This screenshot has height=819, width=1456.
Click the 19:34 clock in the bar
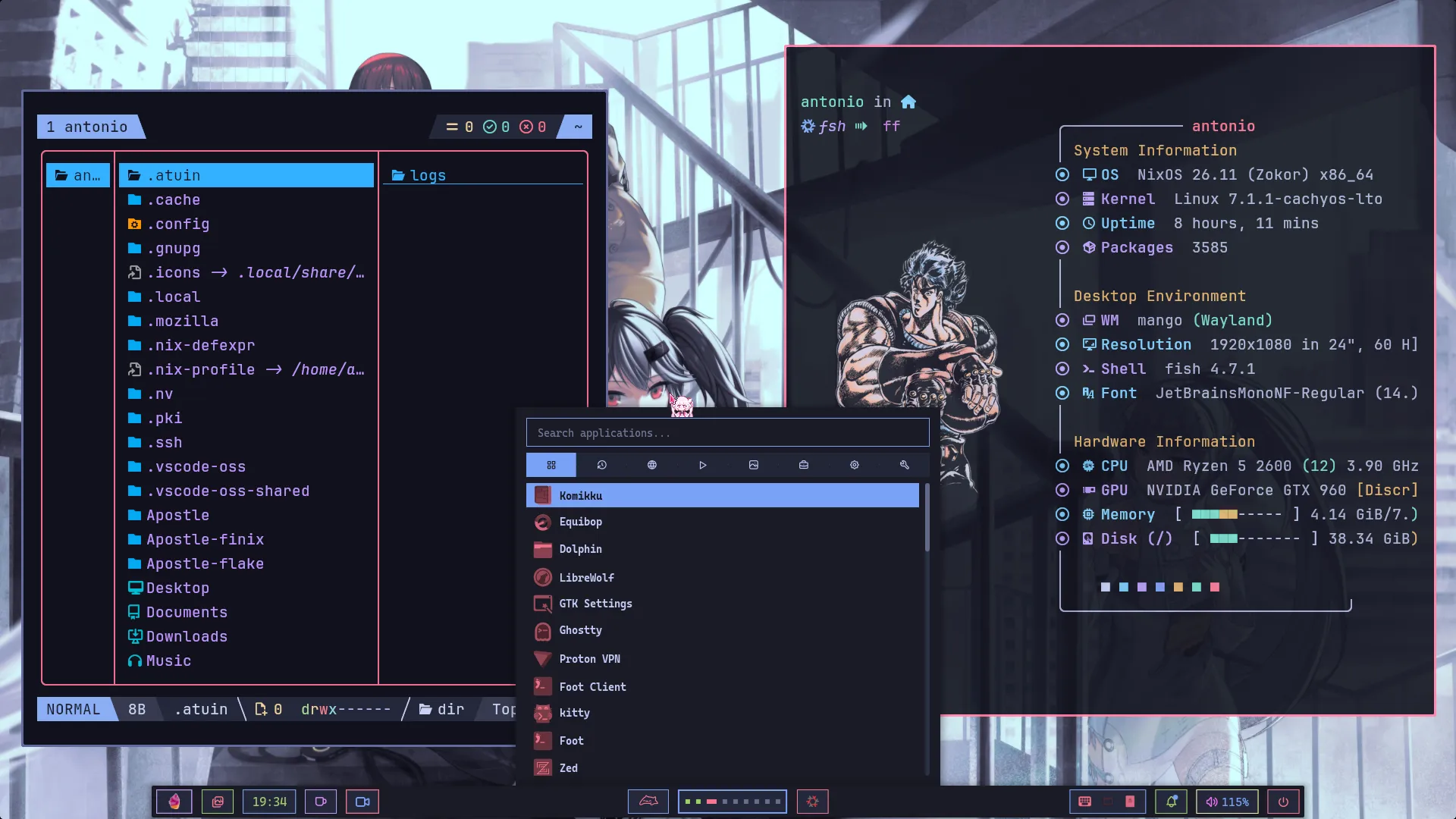coord(269,802)
